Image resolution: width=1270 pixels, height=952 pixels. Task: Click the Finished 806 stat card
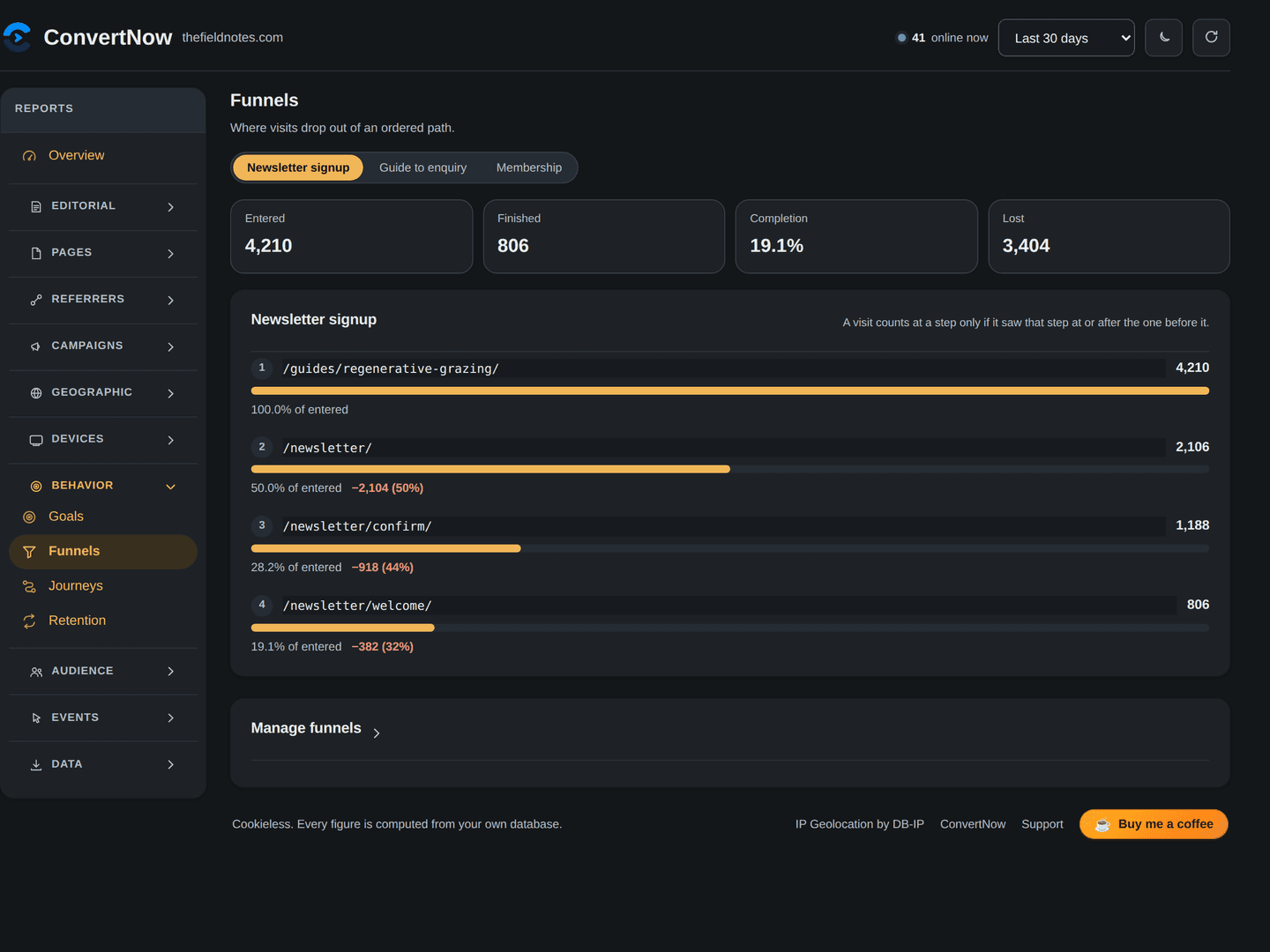click(604, 236)
